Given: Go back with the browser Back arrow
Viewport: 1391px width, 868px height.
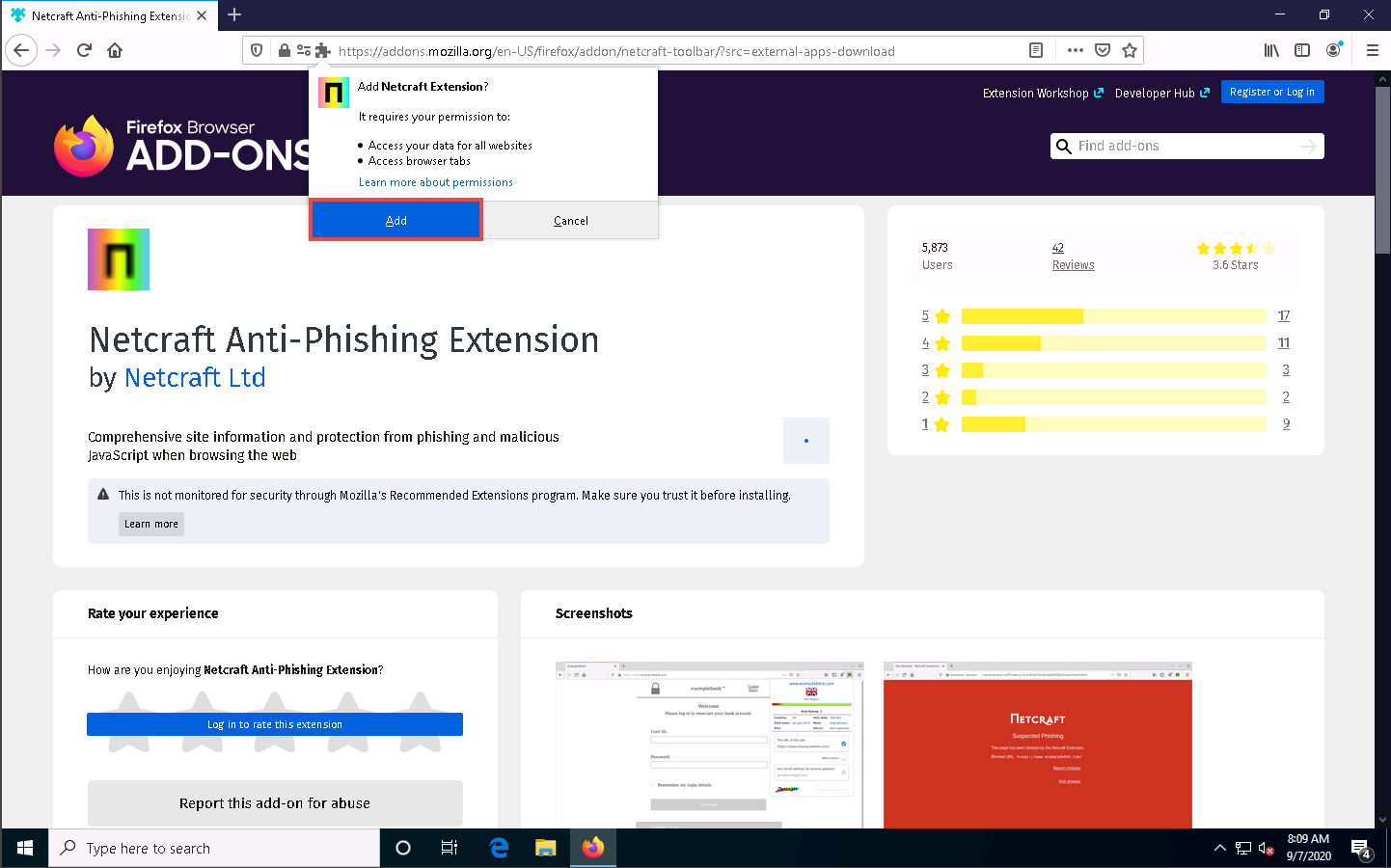Looking at the screenshot, I should pos(21,50).
